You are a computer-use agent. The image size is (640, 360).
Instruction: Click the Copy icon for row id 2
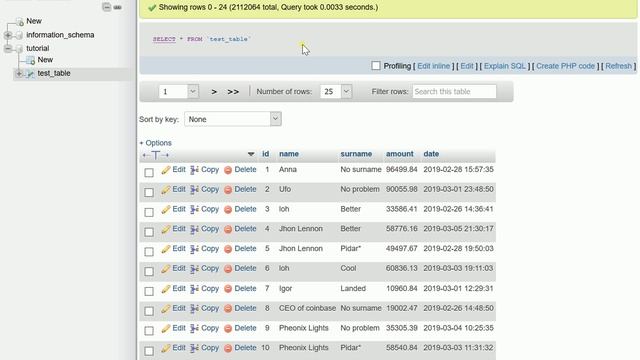click(x=194, y=190)
